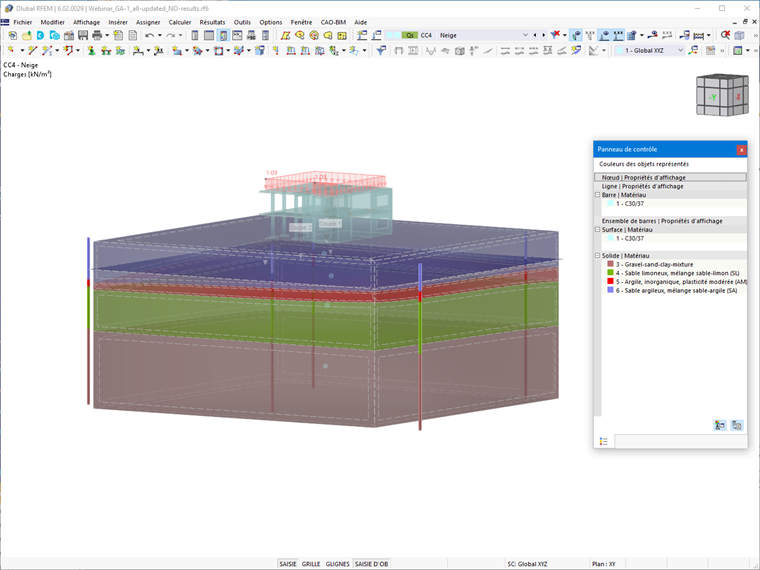760x570 pixels.
Task: Click the Print icon in toolbar
Action: coord(97,35)
